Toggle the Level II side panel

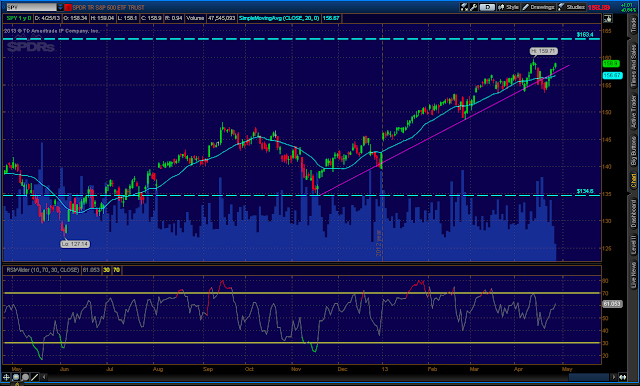(633, 244)
